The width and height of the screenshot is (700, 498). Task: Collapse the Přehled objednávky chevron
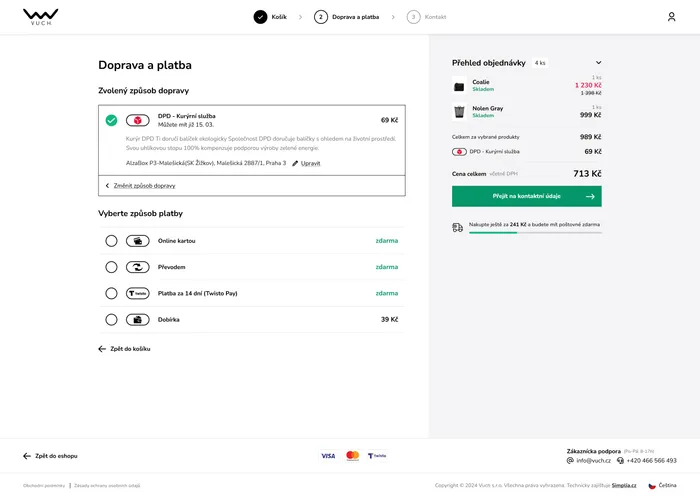point(598,62)
